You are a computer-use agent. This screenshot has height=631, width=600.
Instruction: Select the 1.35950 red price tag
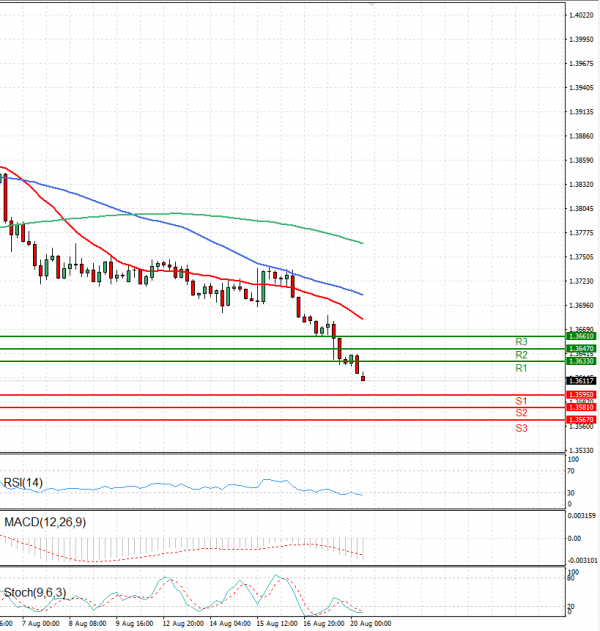(581, 395)
